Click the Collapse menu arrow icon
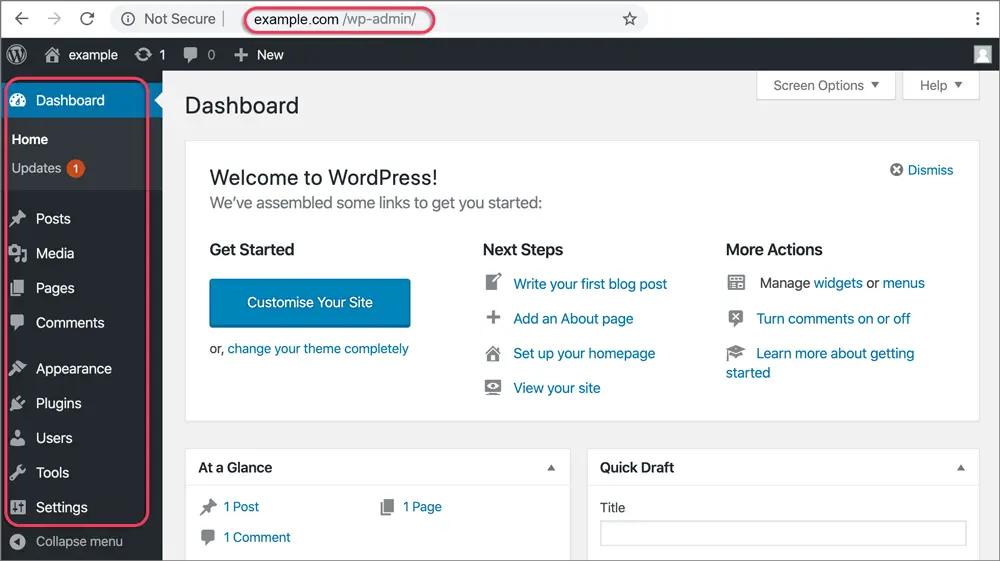The width and height of the screenshot is (1000, 561). [x=18, y=541]
